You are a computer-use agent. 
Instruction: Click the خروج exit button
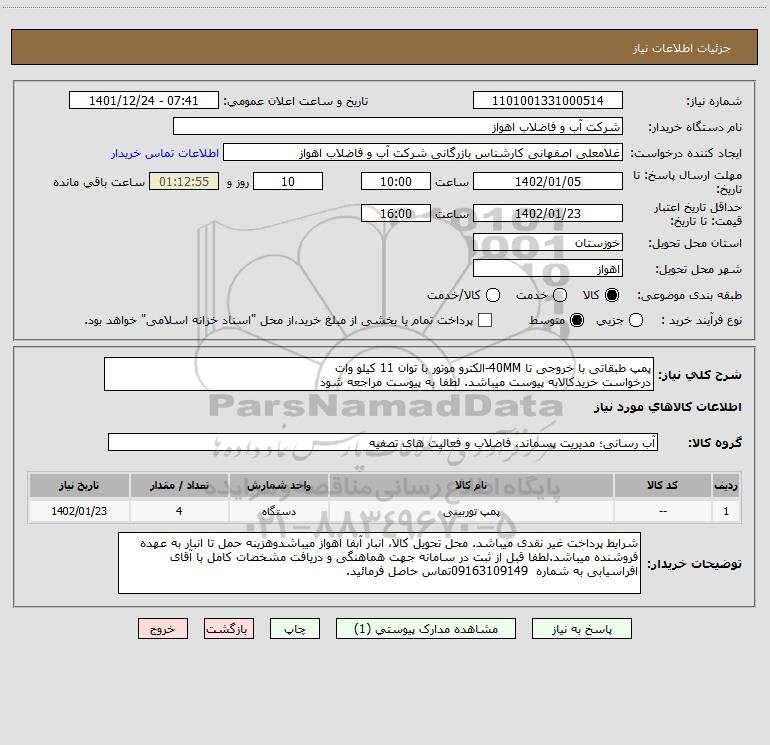pyautogui.click(x=163, y=629)
